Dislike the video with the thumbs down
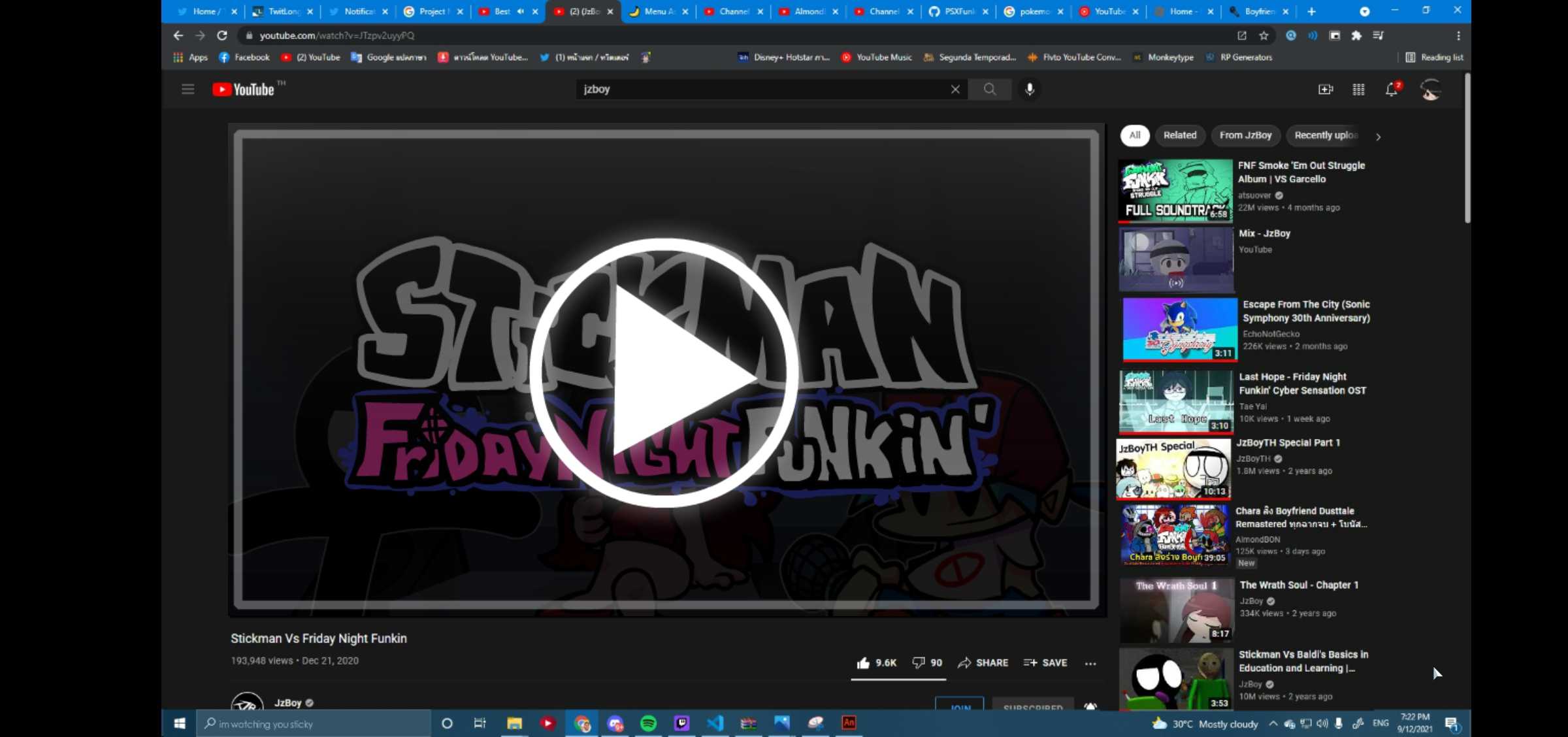Image resolution: width=1568 pixels, height=737 pixels. coord(919,663)
